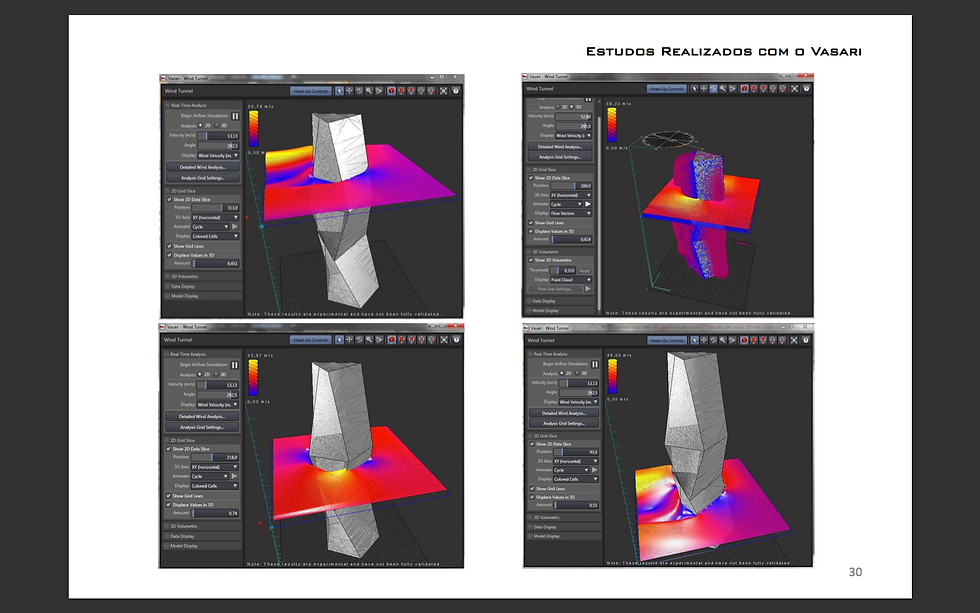This screenshot has height=613, width=980.
Task: Click Apply threshold button, 59,33 m/s window
Action: (x=584, y=271)
